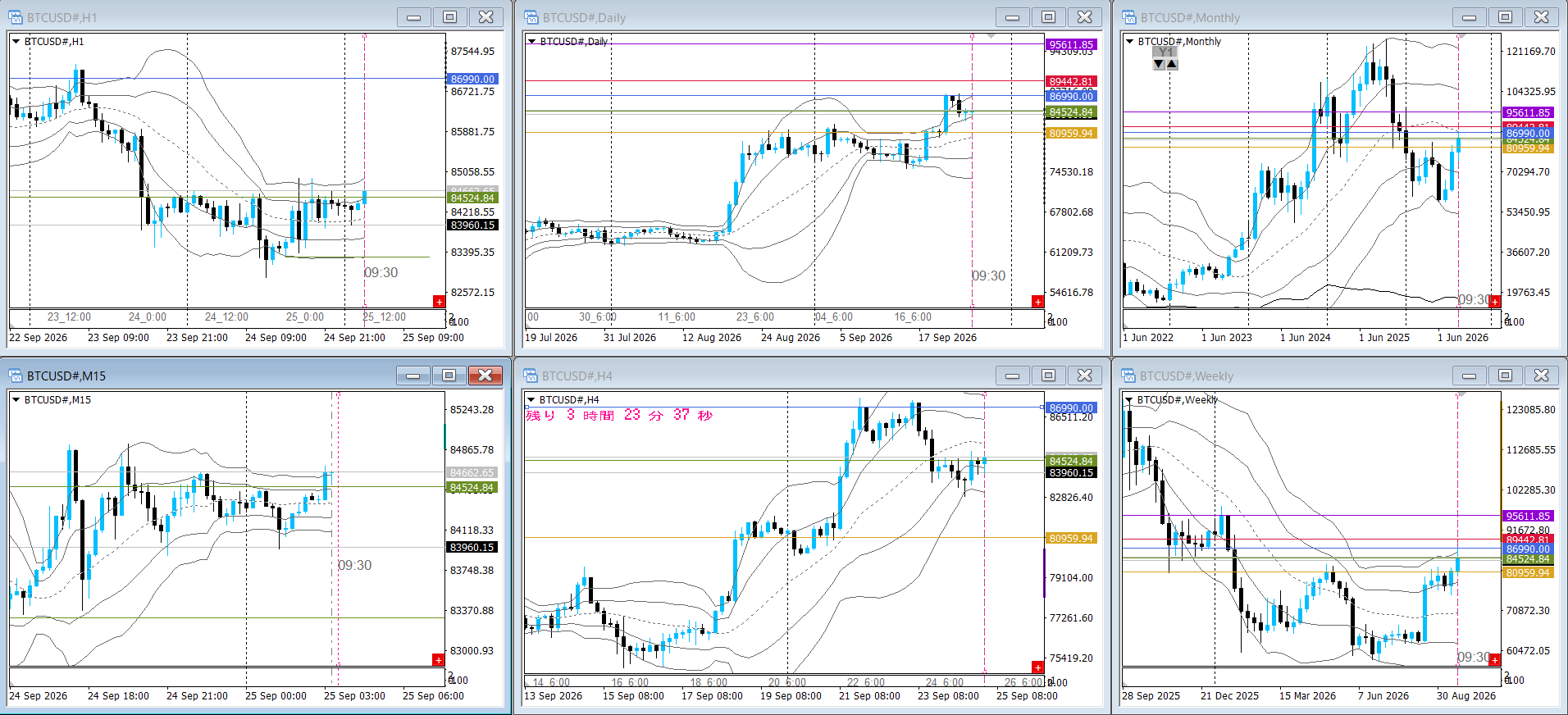Click the BTCUSD#,H4 title bar chart icon
The image size is (1568, 715).
point(531,376)
